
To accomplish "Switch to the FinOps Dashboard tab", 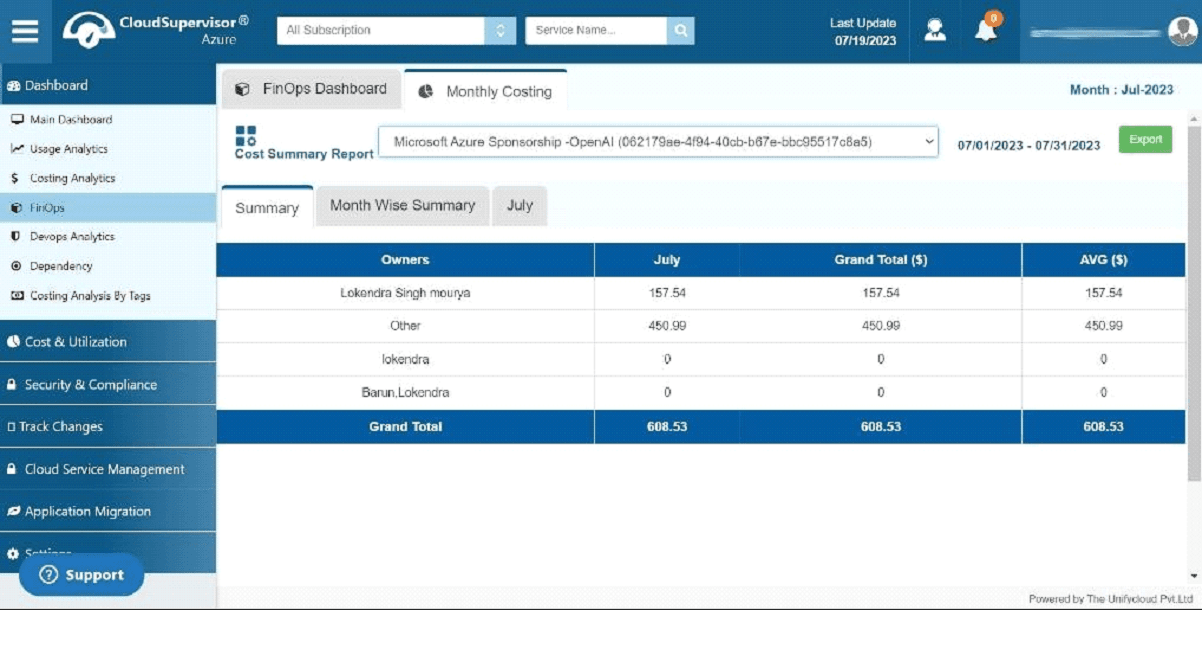I will coord(311,89).
